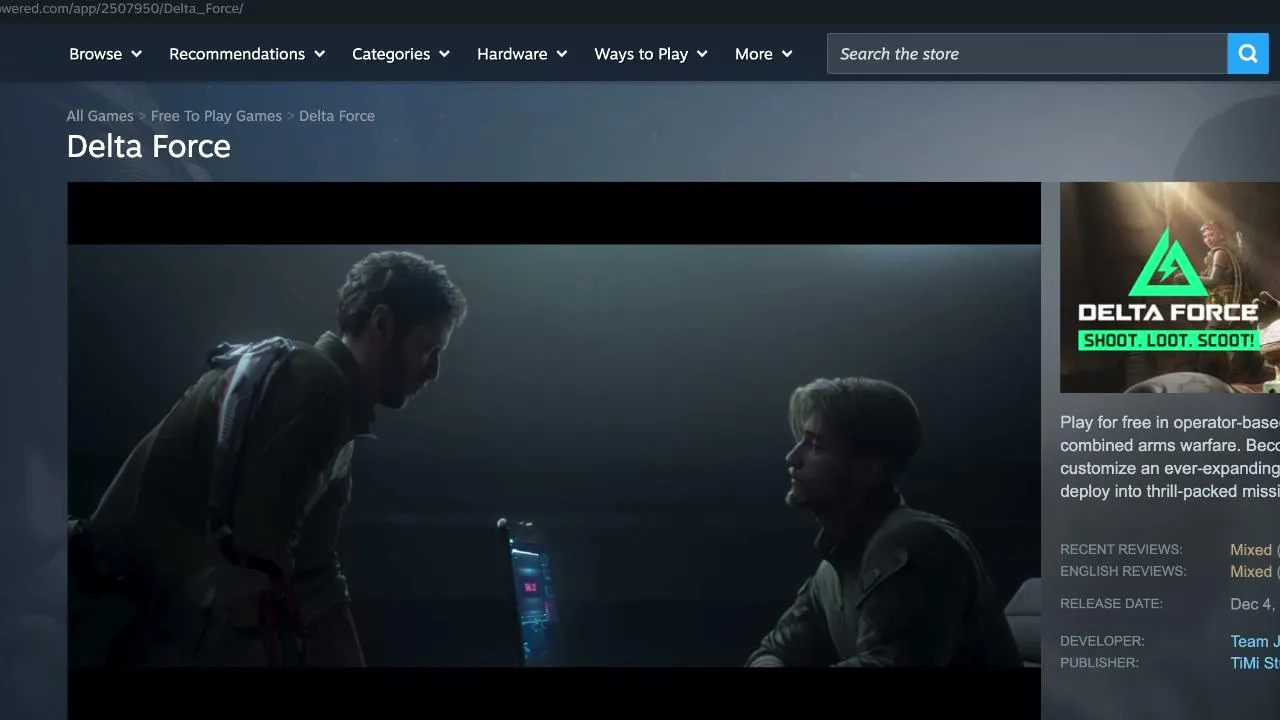
Task: Open the developer Team J link
Action: pyautogui.click(x=1255, y=642)
